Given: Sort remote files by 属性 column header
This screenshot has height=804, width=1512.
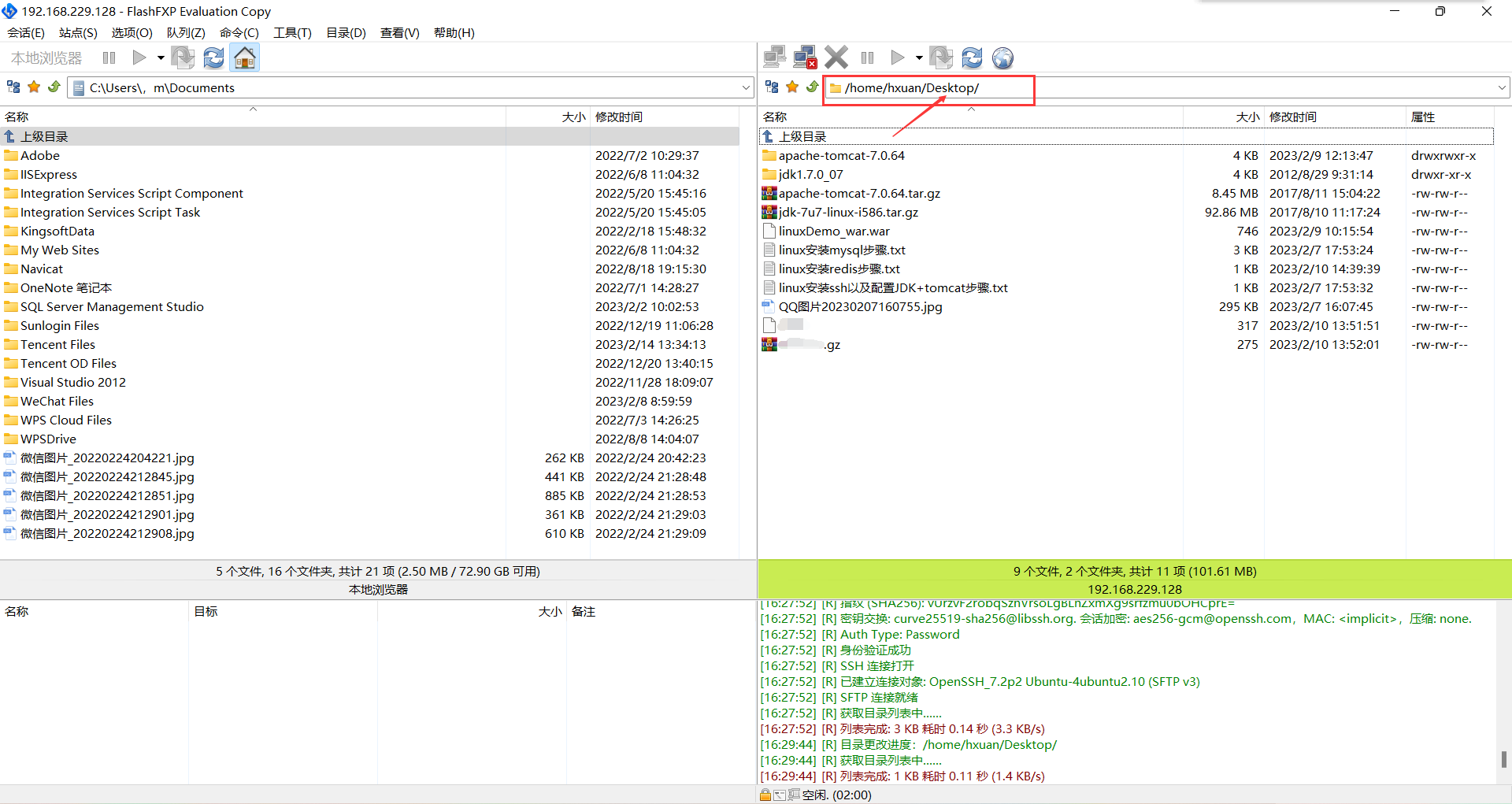Looking at the screenshot, I should coord(1450,117).
